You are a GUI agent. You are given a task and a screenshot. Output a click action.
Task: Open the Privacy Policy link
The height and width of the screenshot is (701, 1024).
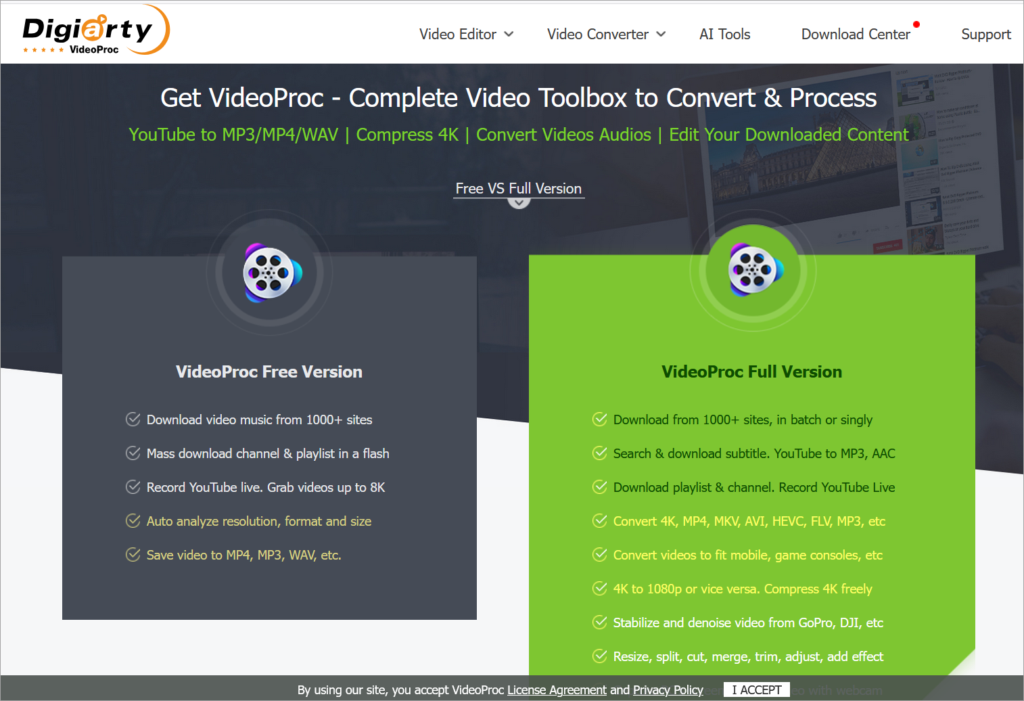coord(668,690)
